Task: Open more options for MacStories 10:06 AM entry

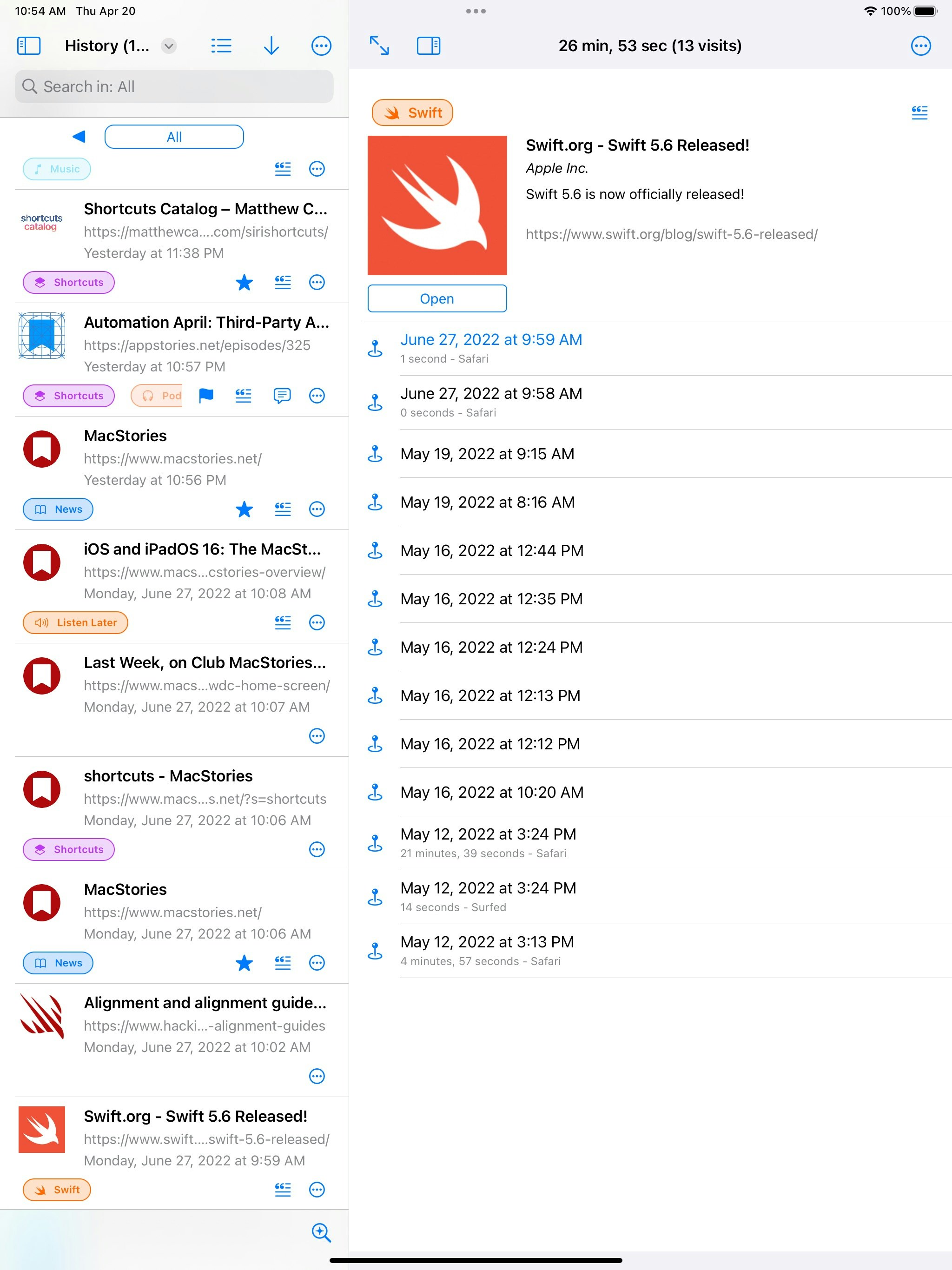Action: point(317,963)
